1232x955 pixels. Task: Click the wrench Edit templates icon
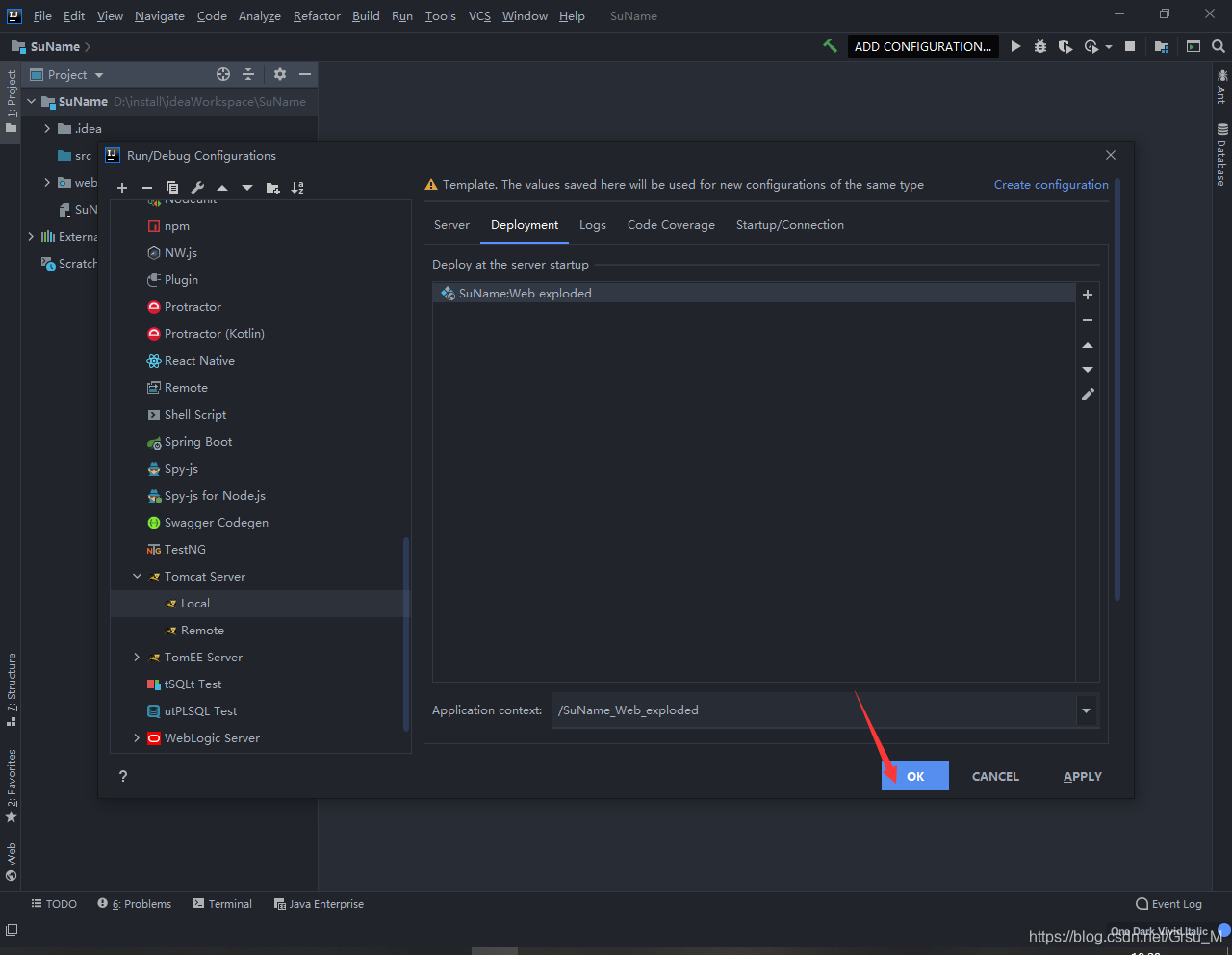tap(197, 188)
